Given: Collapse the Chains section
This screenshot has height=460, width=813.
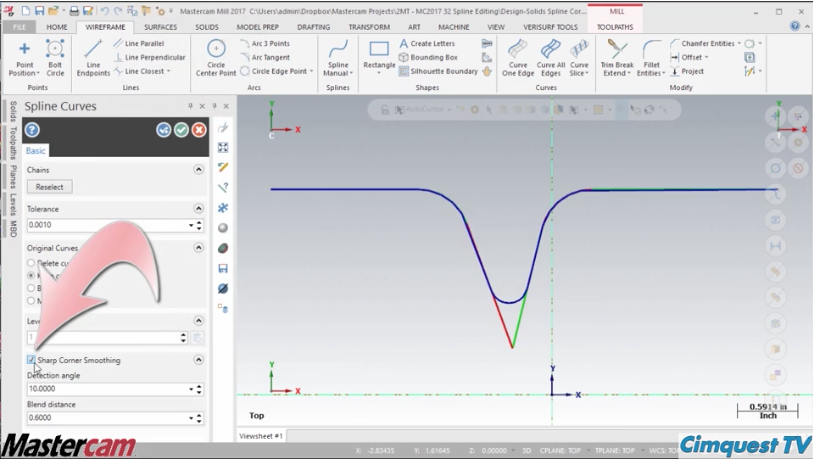Looking at the screenshot, I should pos(199,170).
